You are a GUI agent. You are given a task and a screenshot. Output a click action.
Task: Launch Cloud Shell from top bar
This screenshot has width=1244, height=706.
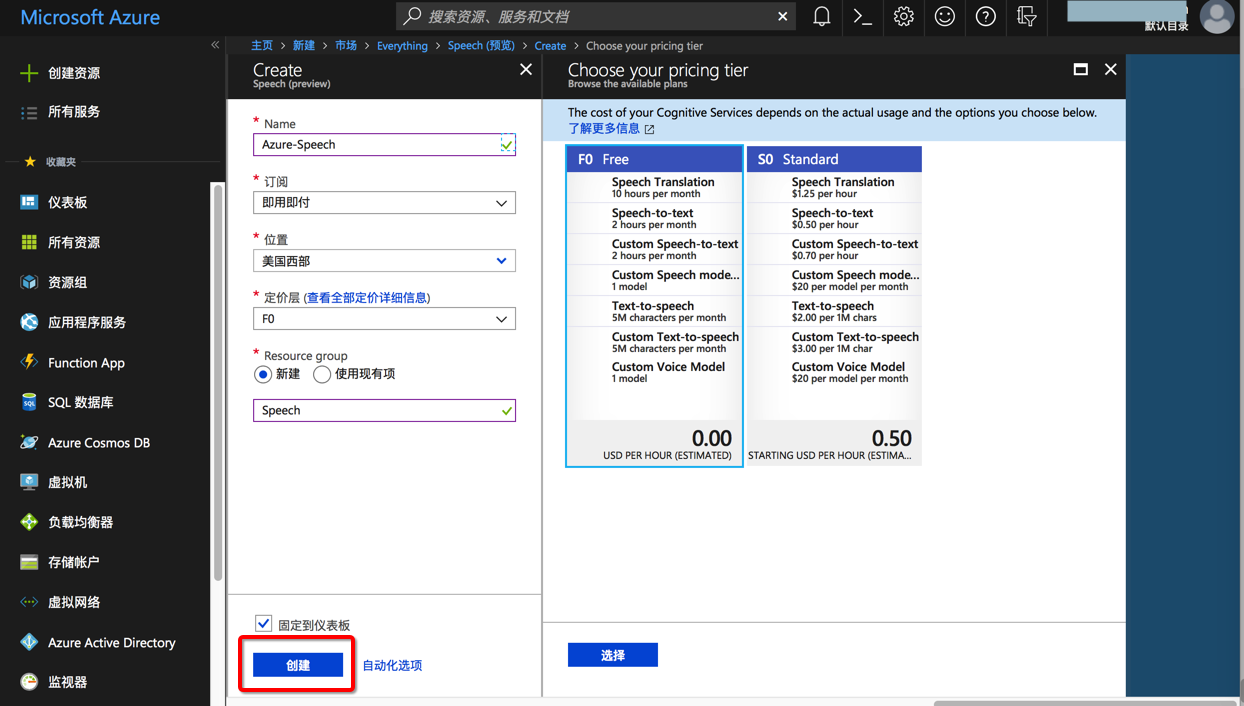(862, 17)
